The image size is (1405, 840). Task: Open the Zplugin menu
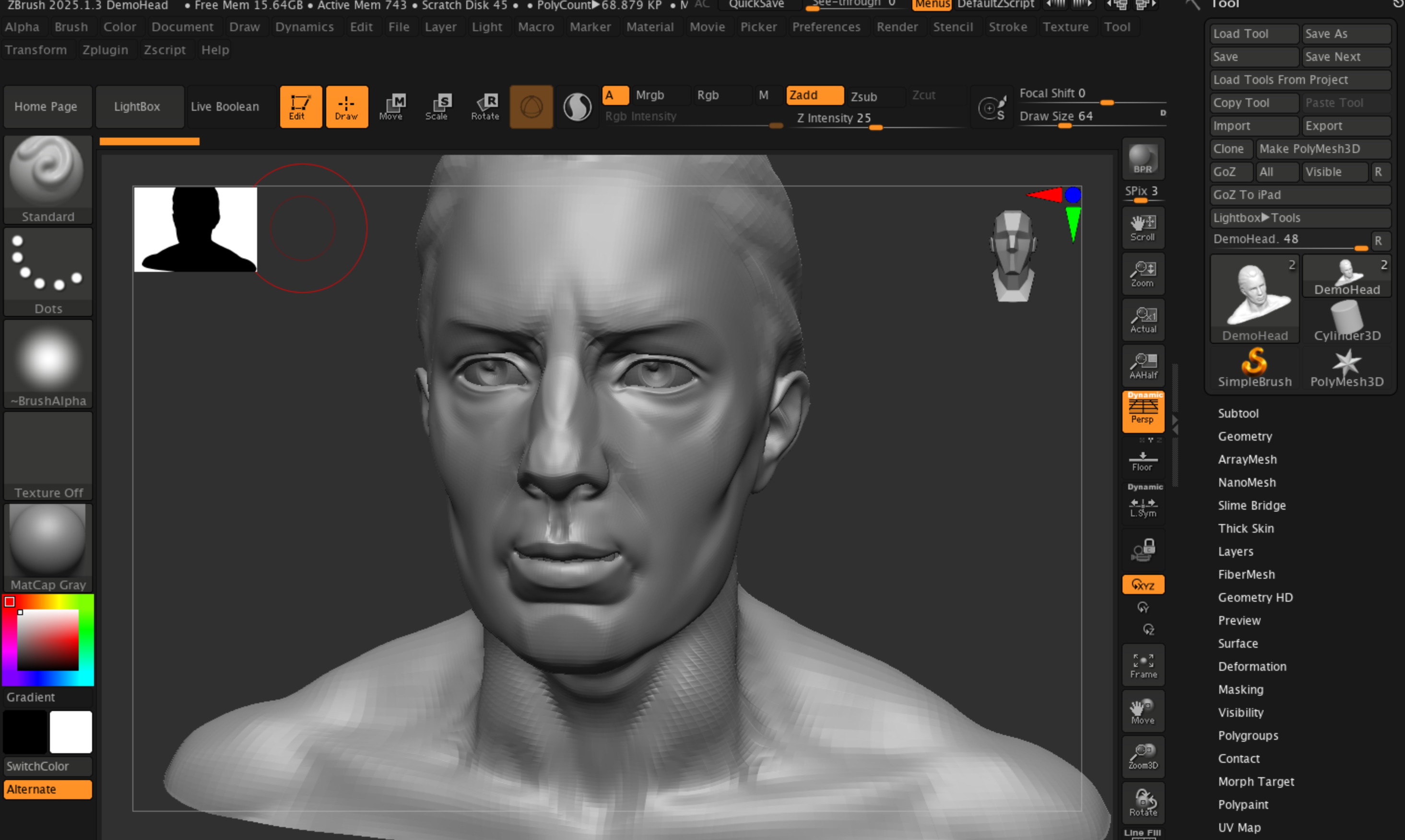pos(106,50)
